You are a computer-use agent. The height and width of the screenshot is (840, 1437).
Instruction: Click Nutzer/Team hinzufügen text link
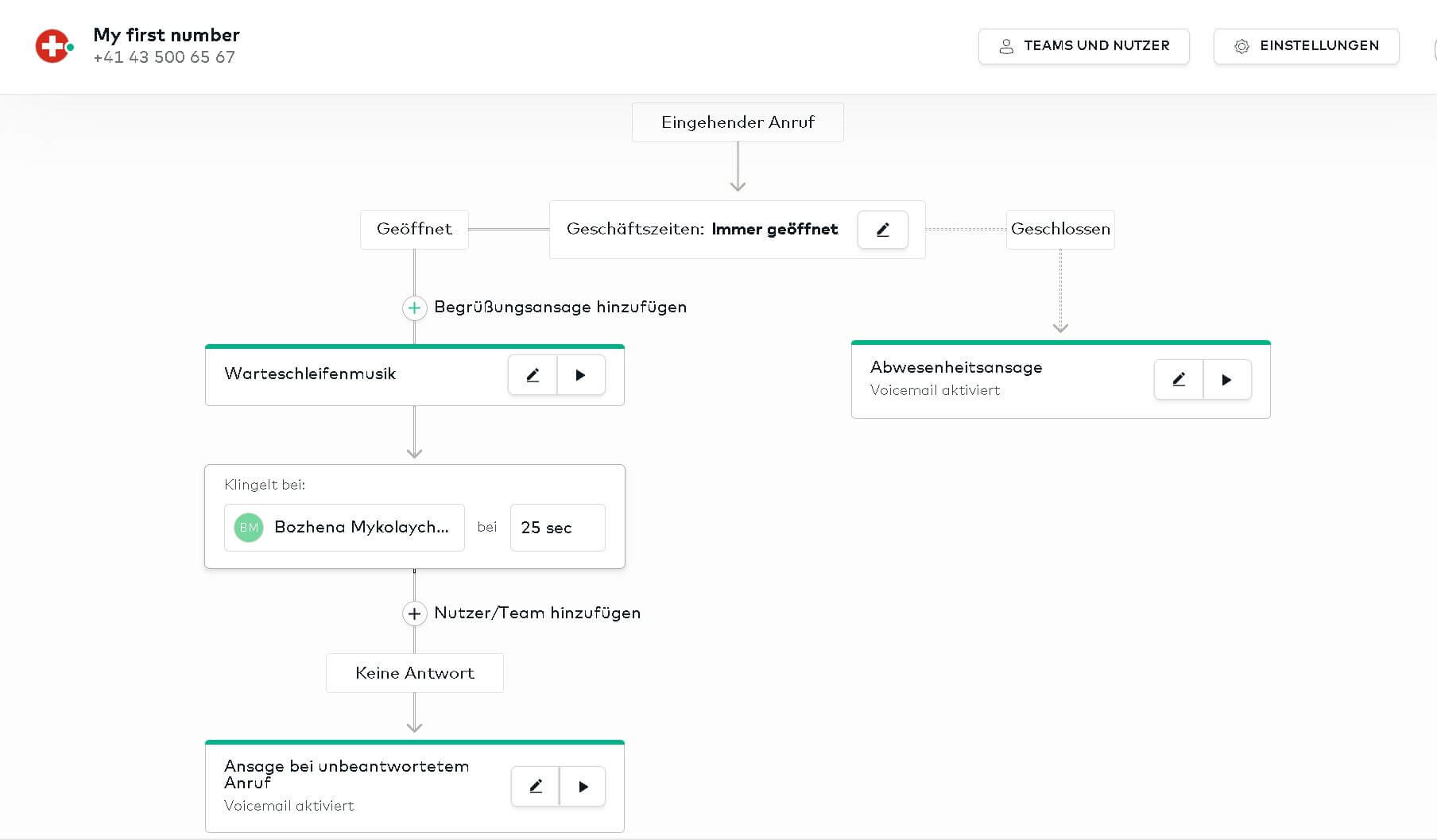click(537, 614)
